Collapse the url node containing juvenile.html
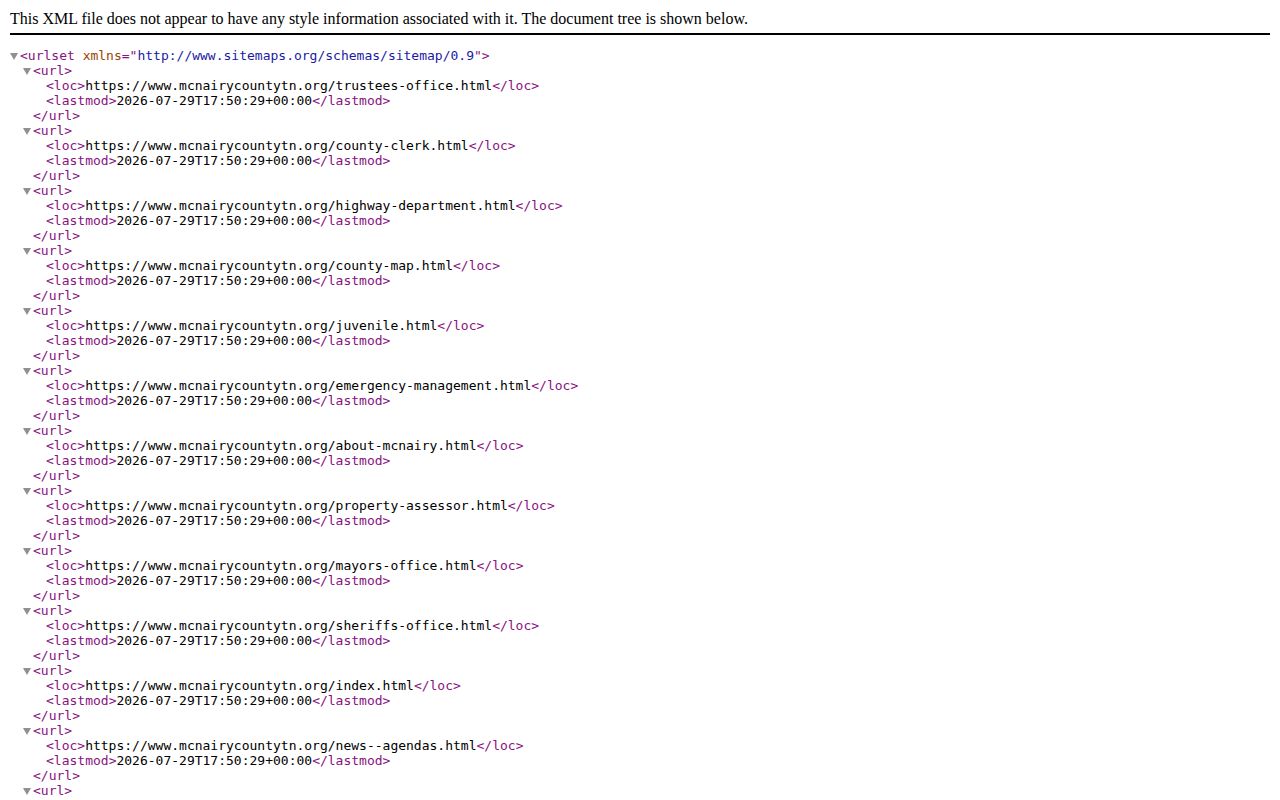Viewport: 1280px width, 800px height. point(27,311)
